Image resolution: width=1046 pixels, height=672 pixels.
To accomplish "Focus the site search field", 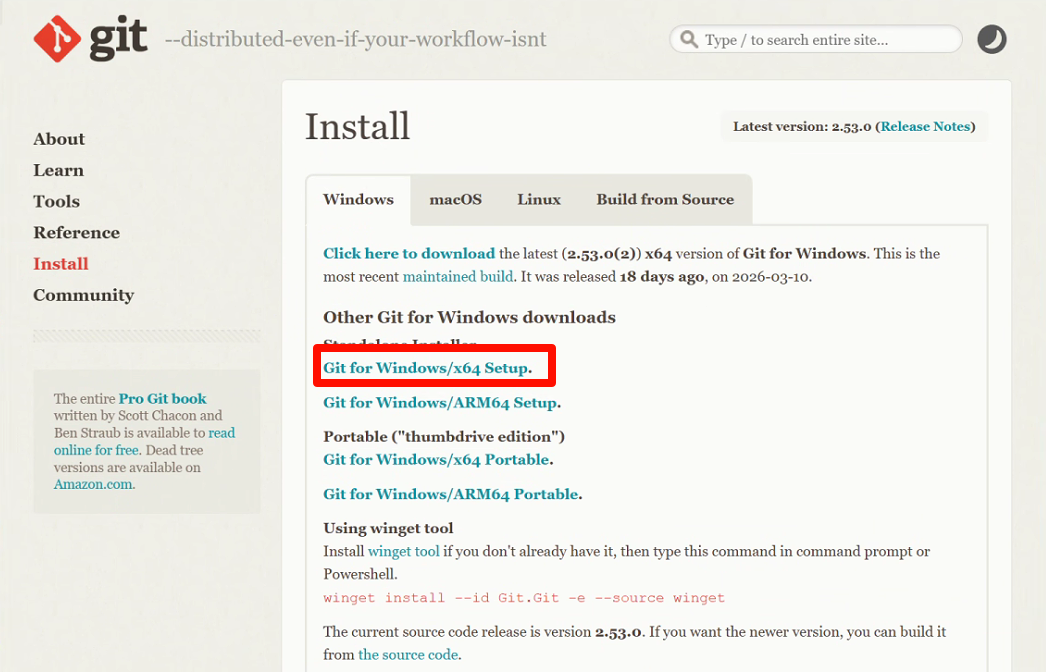I will [x=816, y=39].
